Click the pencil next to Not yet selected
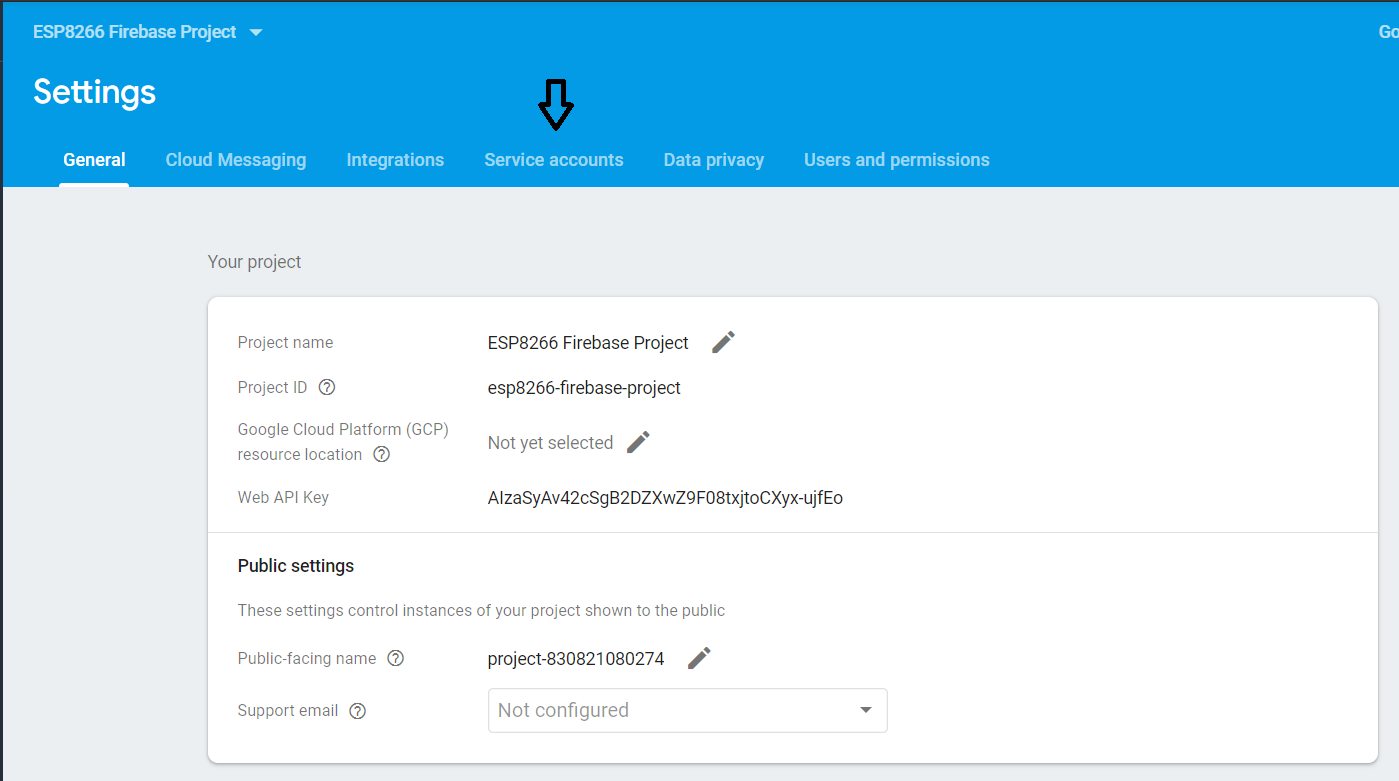Viewport: 1399px width, 781px height. 638,441
